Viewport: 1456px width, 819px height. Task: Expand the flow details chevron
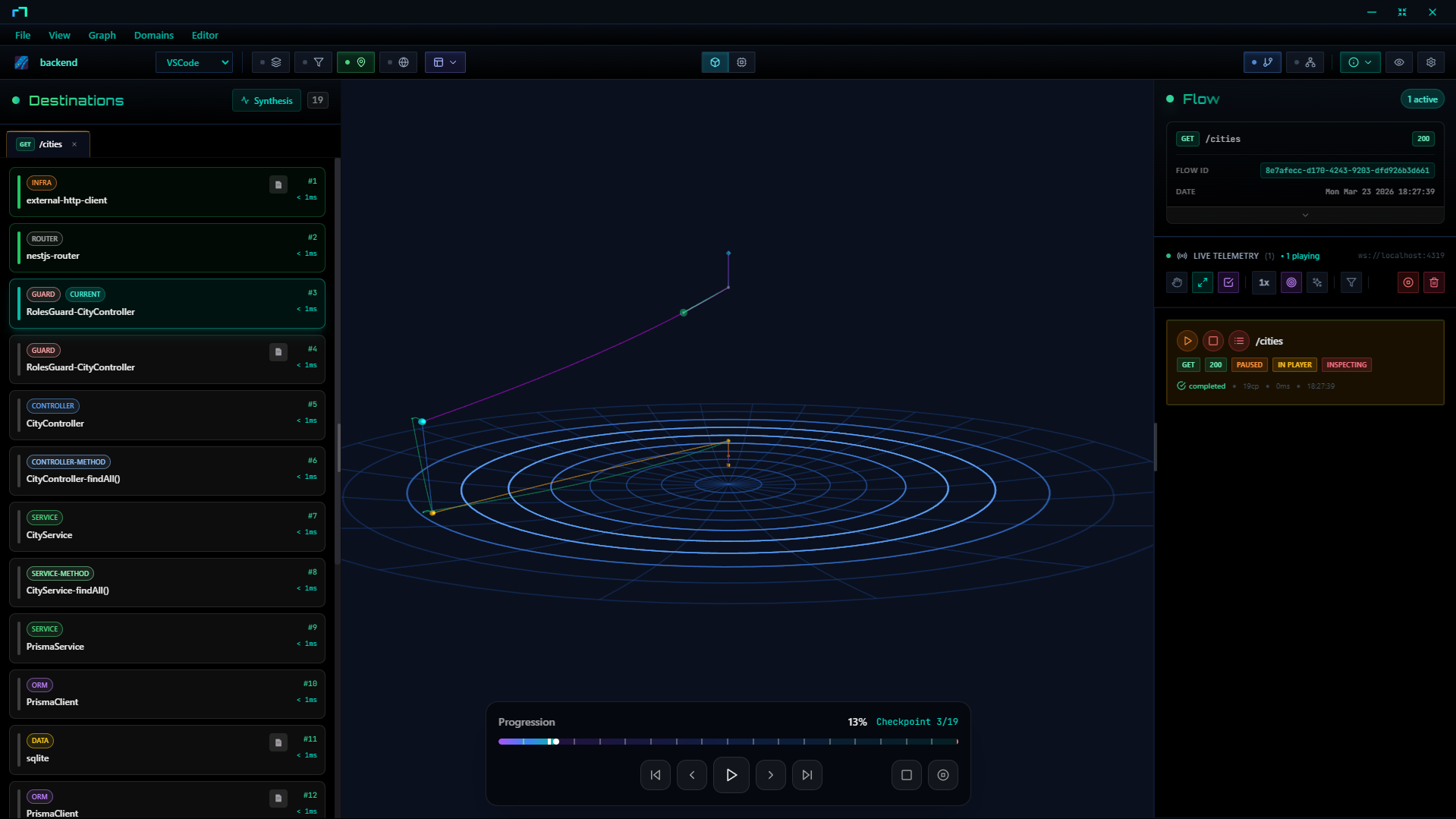coord(1304,216)
